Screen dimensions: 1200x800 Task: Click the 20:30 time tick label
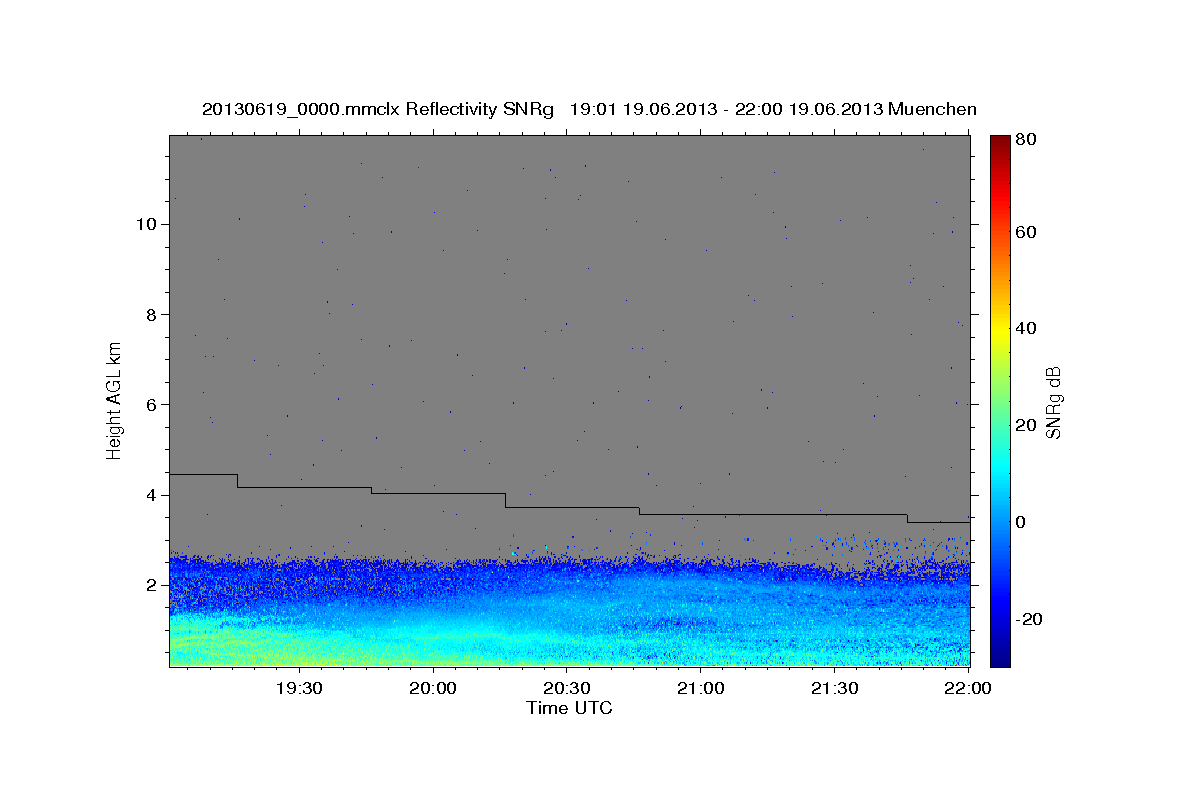[x=566, y=688]
